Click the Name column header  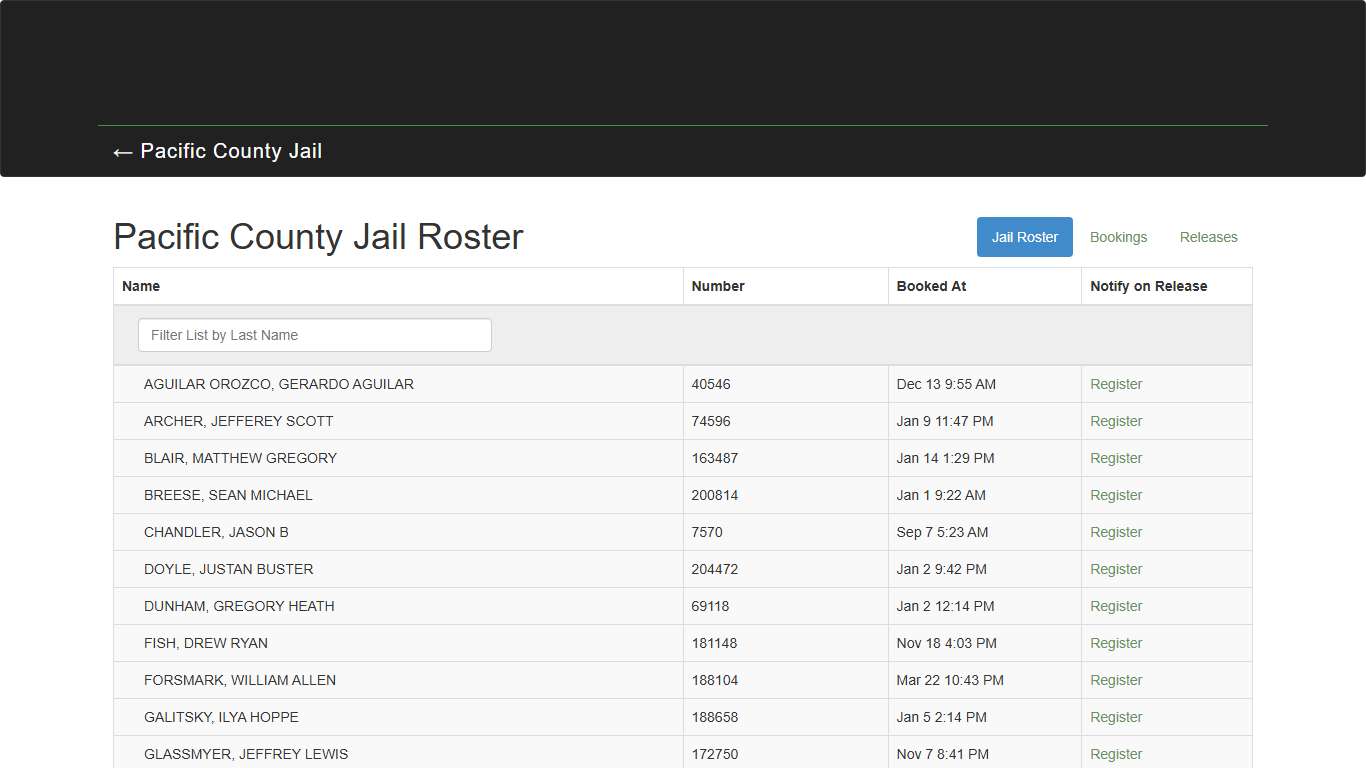pyautogui.click(x=141, y=286)
